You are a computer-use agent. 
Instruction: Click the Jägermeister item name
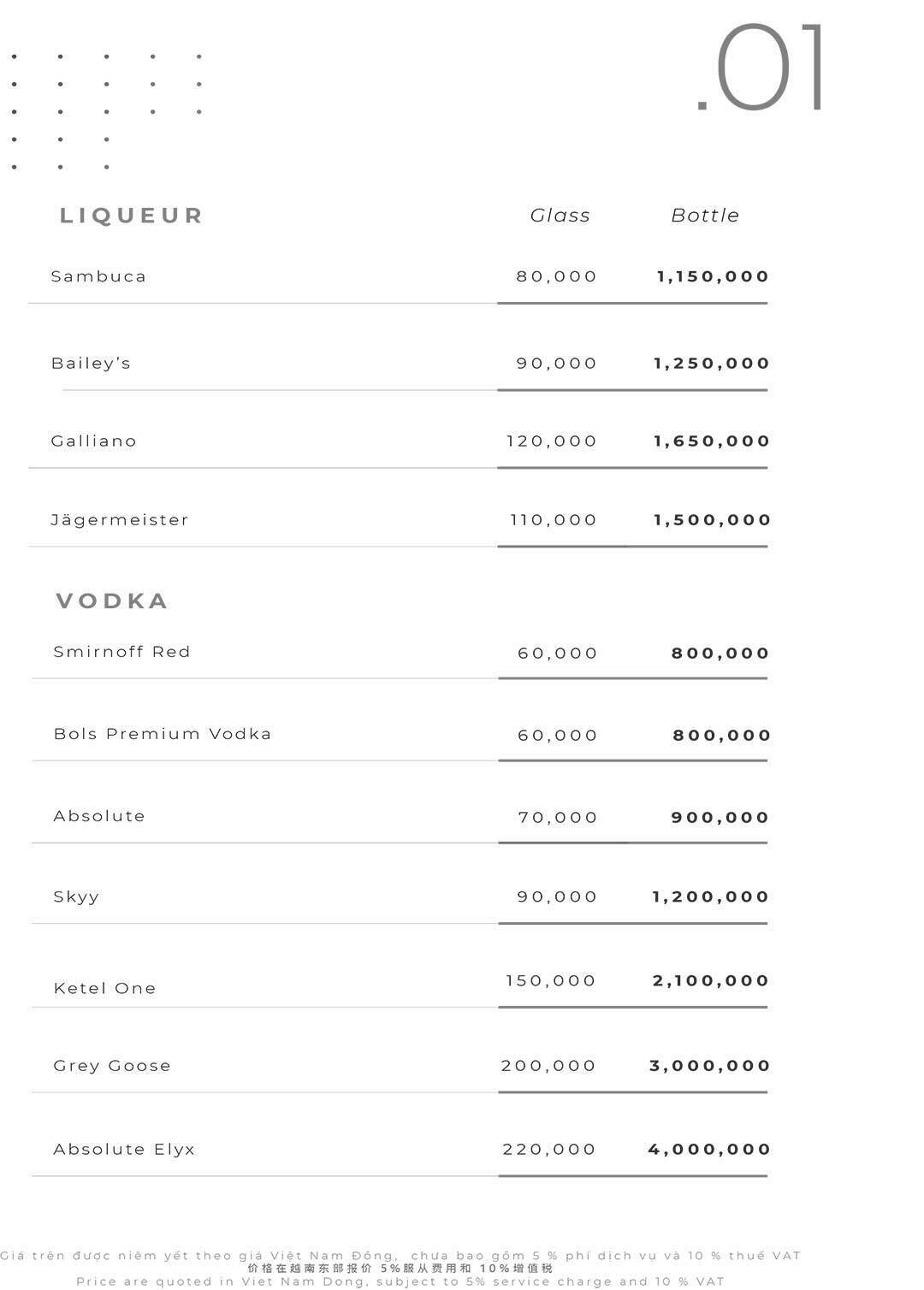pyautogui.click(x=120, y=520)
